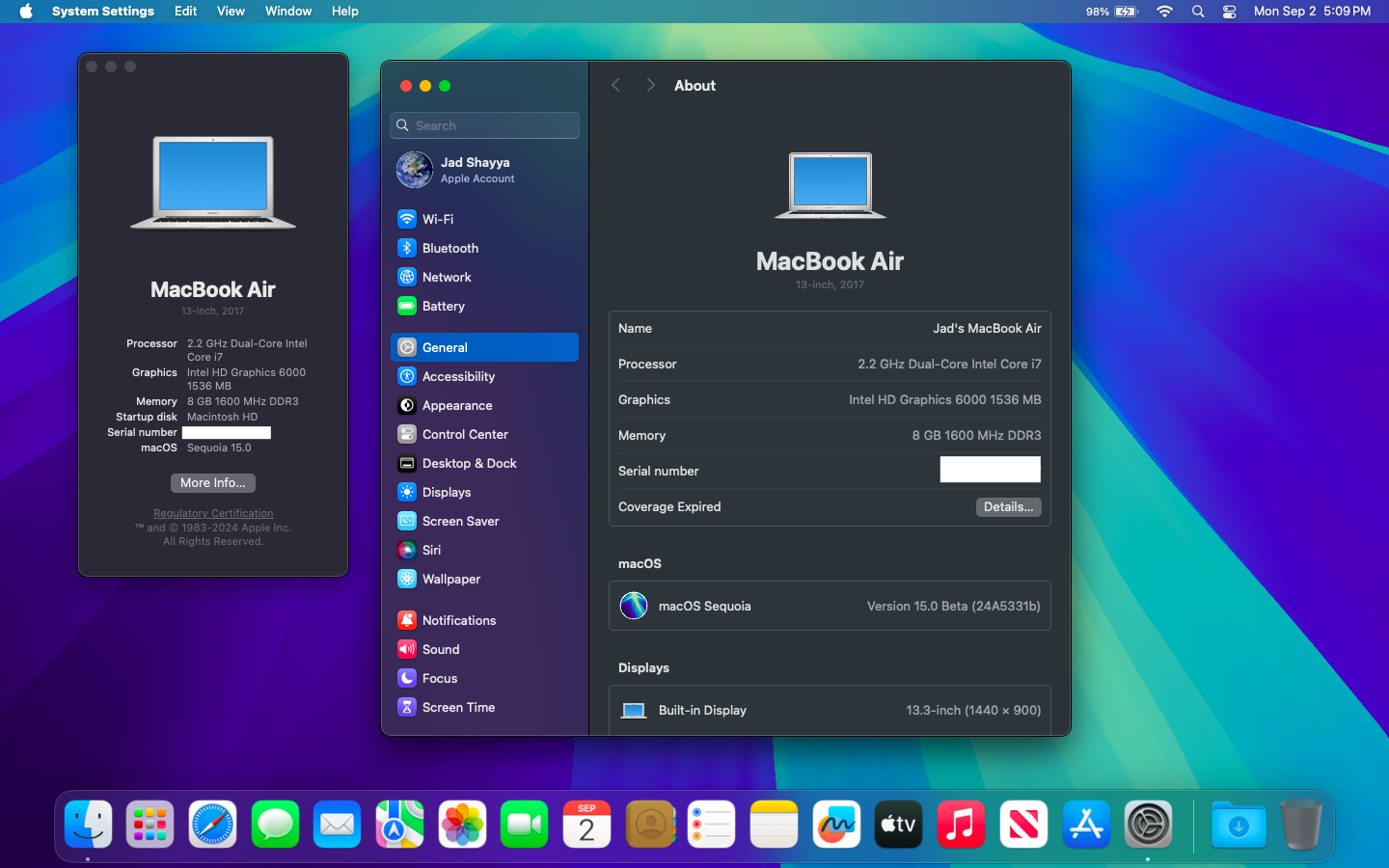The width and height of the screenshot is (1389, 868).
Task: Open Reminders app in Dock
Action: pos(712,825)
